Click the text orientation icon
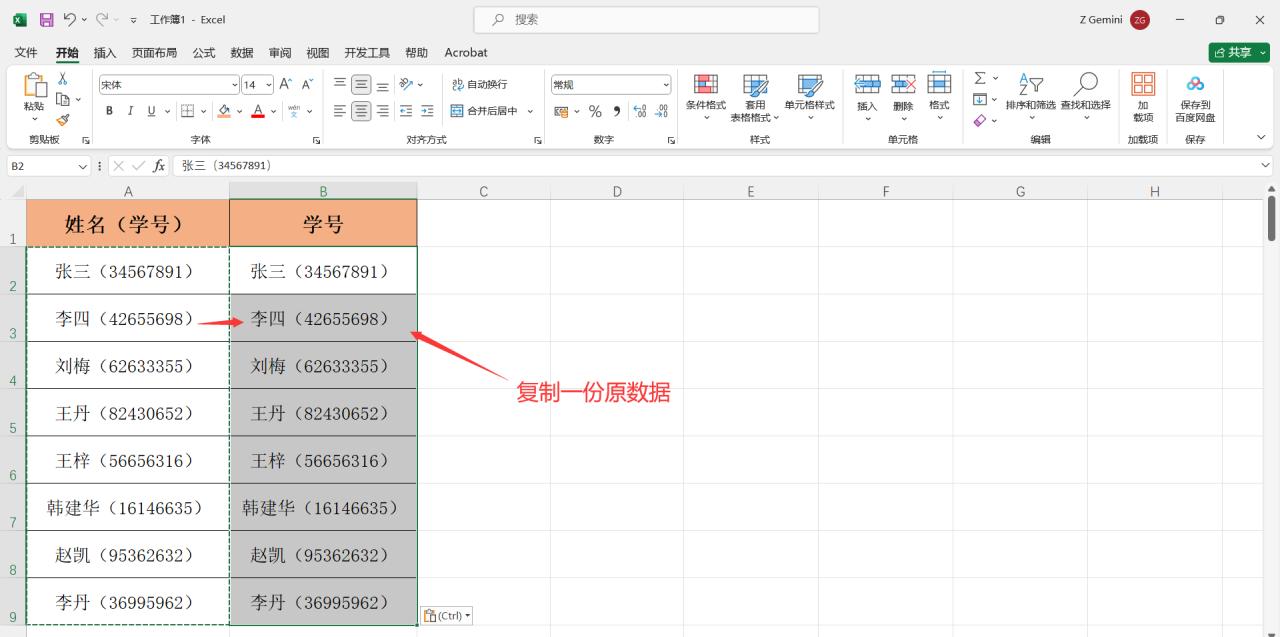 [x=406, y=85]
